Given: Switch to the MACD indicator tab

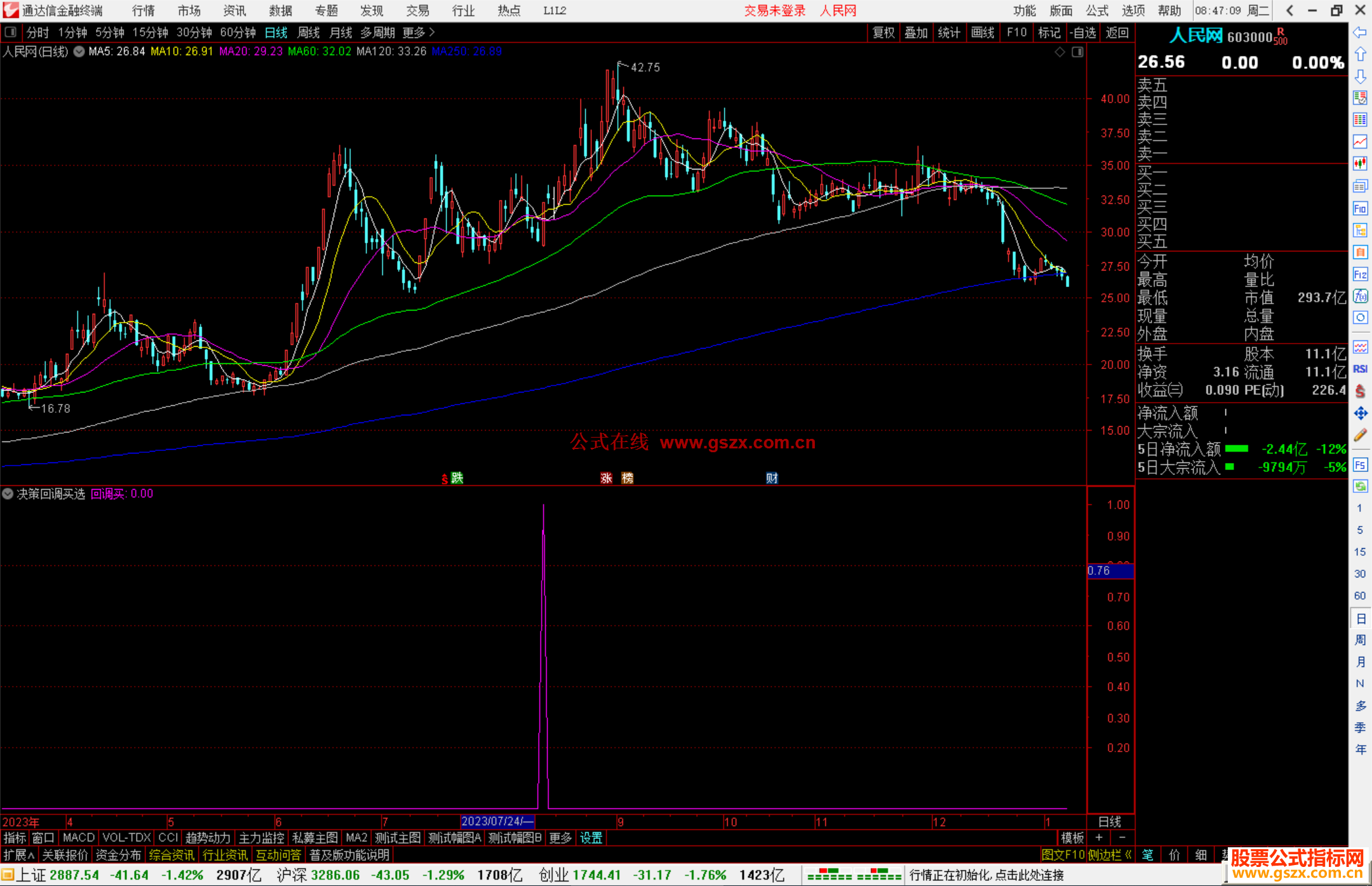Looking at the screenshot, I should click(x=78, y=838).
